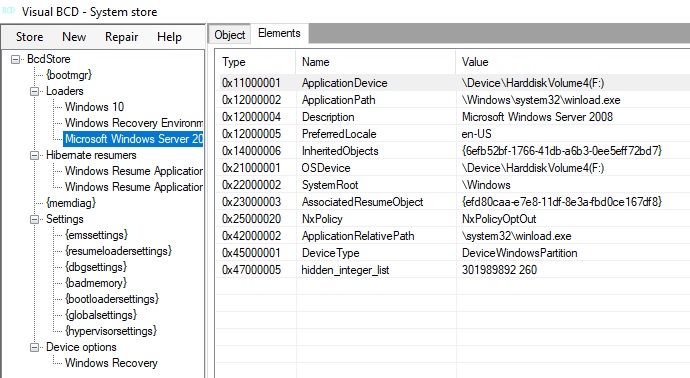
Task: Switch to the Object tab
Action: point(230,34)
